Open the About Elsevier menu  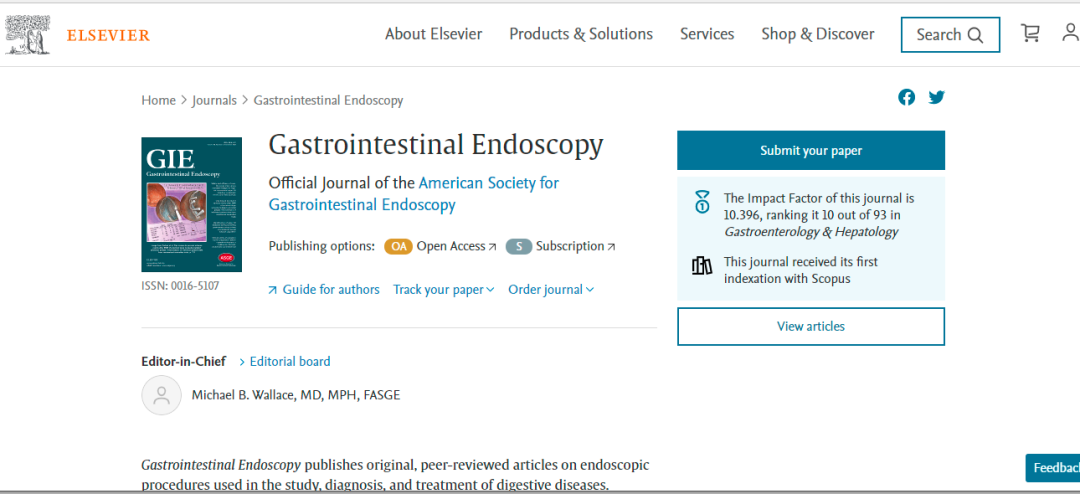coord(433,34)
